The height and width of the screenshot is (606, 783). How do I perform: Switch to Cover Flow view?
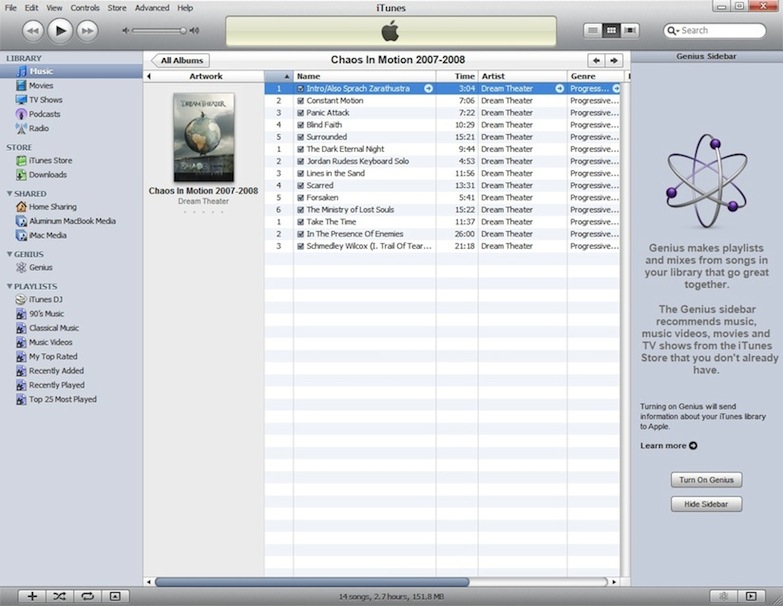pyautogui.click(x=630, y=30)
